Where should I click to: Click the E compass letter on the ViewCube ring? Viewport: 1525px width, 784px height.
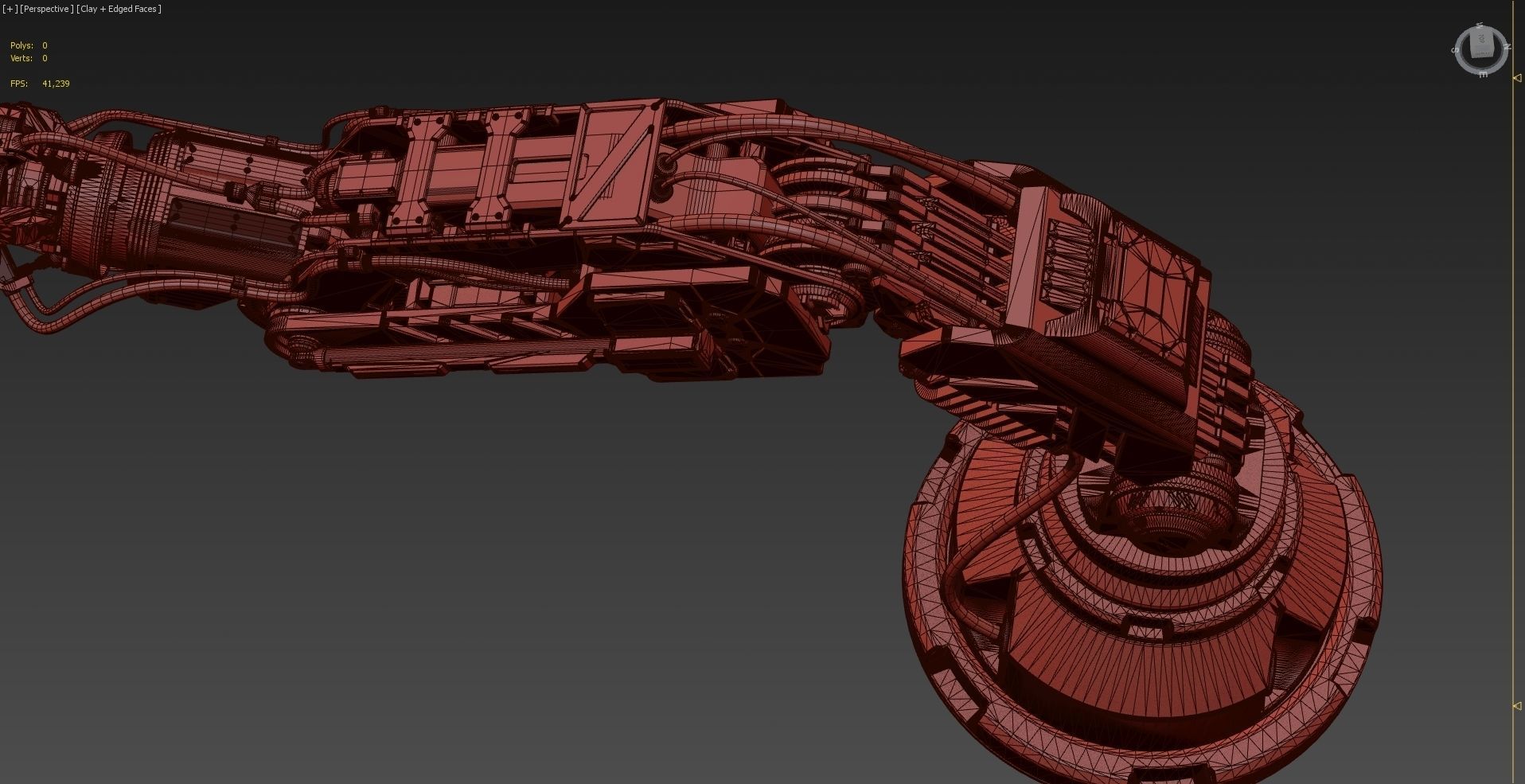coord(1483,74)
